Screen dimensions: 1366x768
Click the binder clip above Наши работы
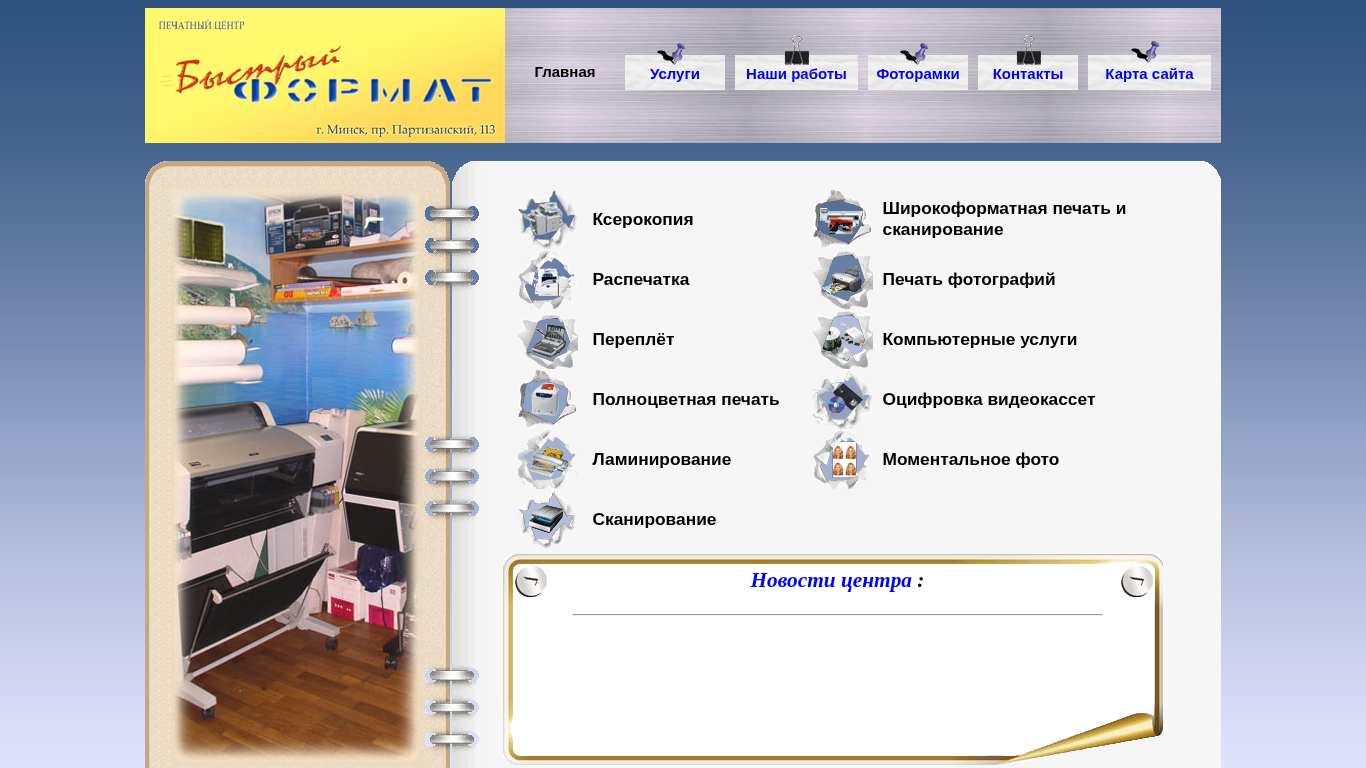(x=797, y=50)
